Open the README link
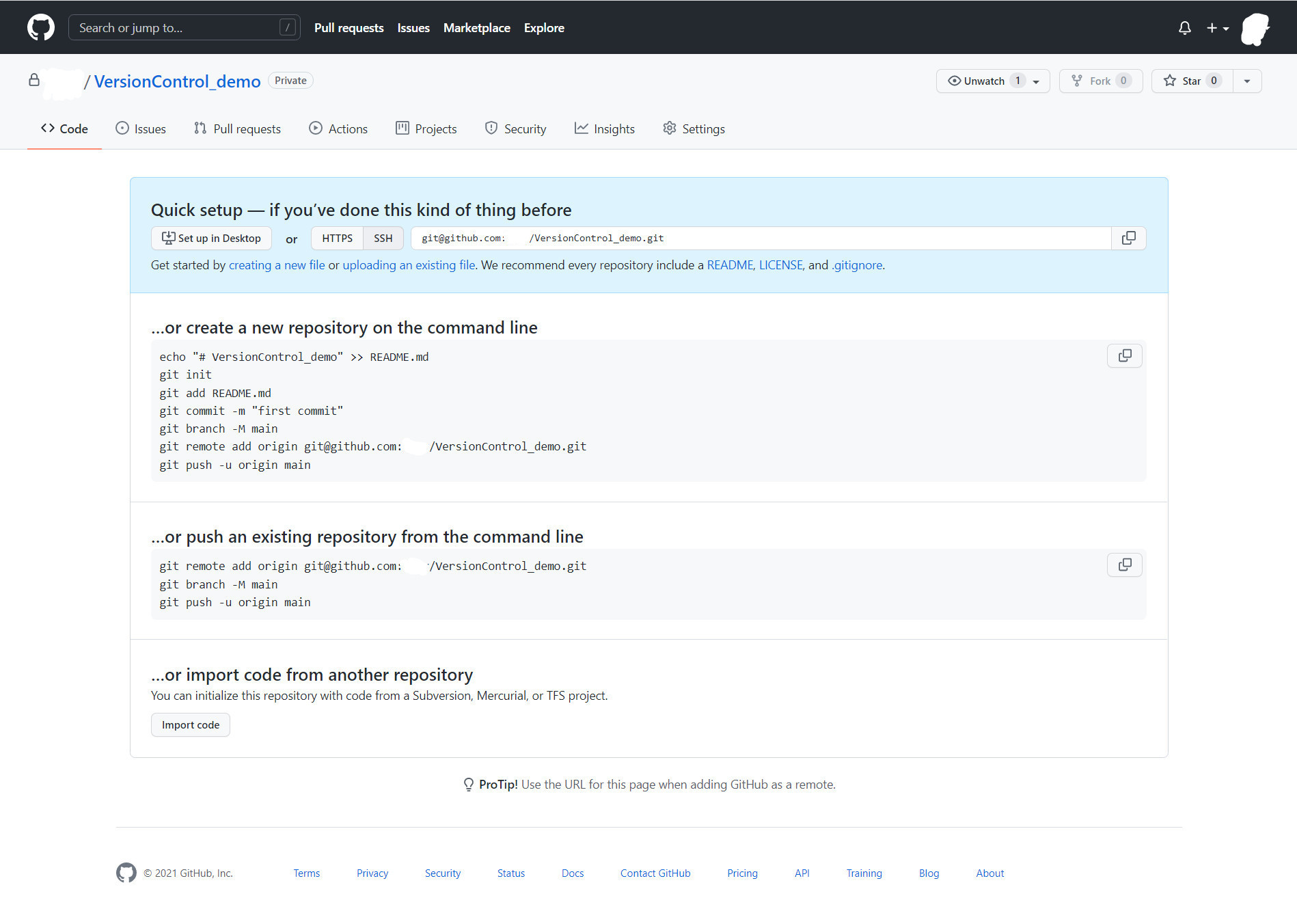 (x=730, y=265)
